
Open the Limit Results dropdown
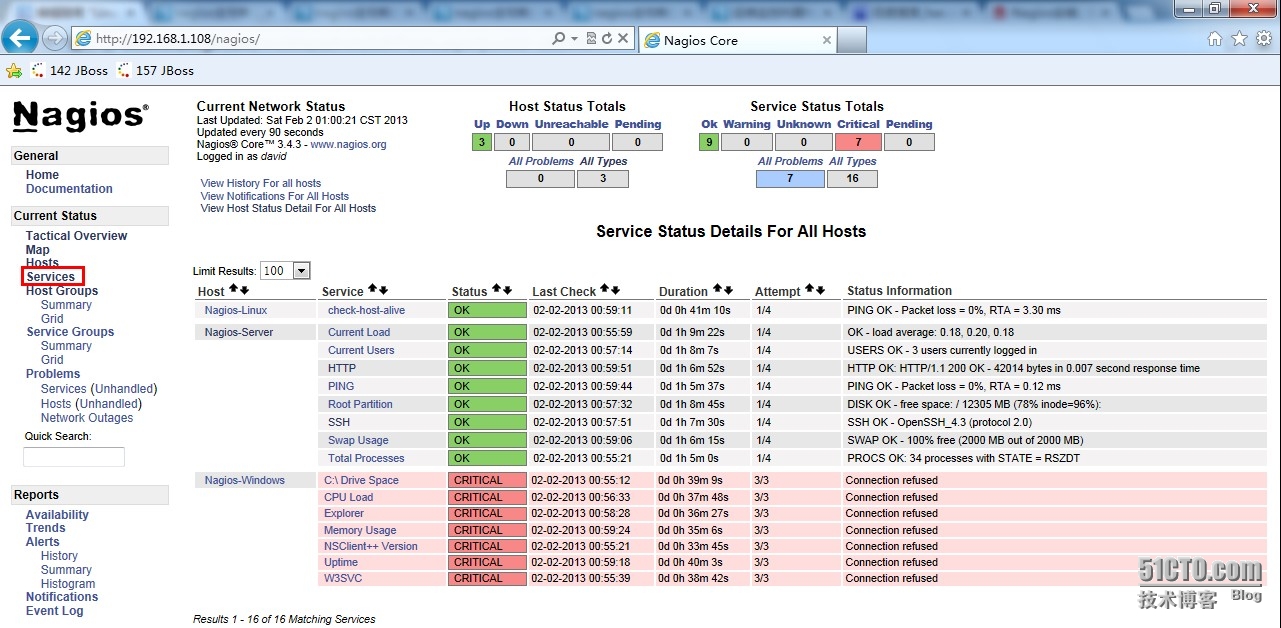click(285, 271)
